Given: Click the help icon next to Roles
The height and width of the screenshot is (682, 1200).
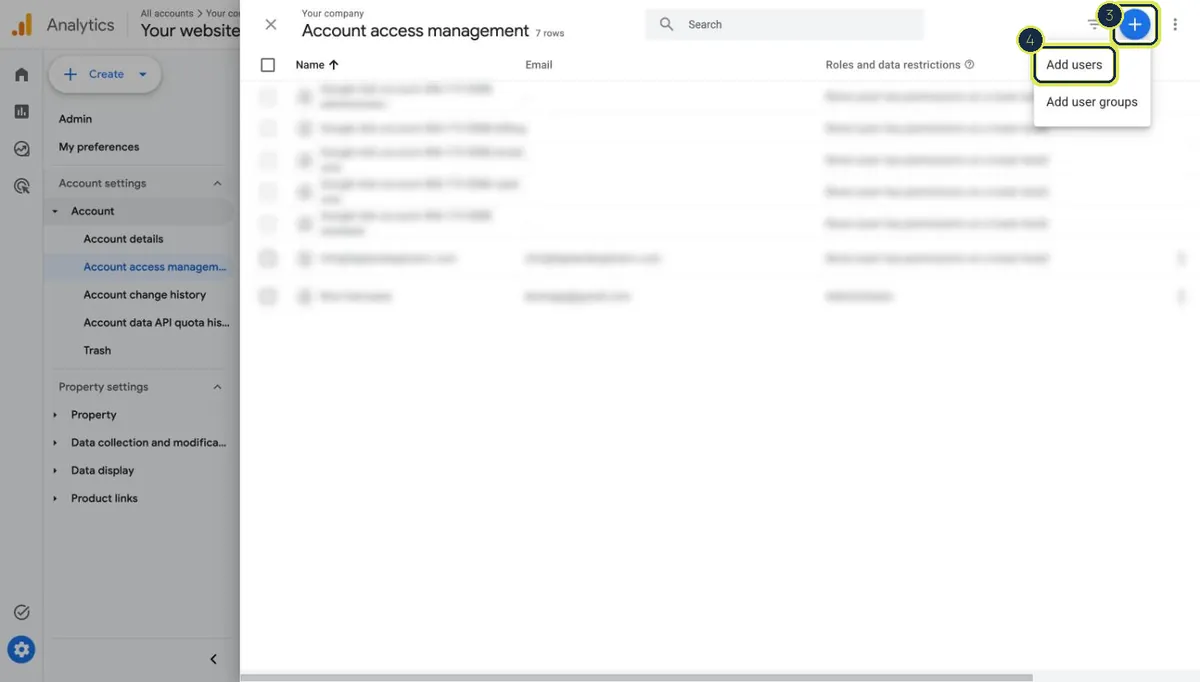Looking at the screenshot, I should coord(969,65).
